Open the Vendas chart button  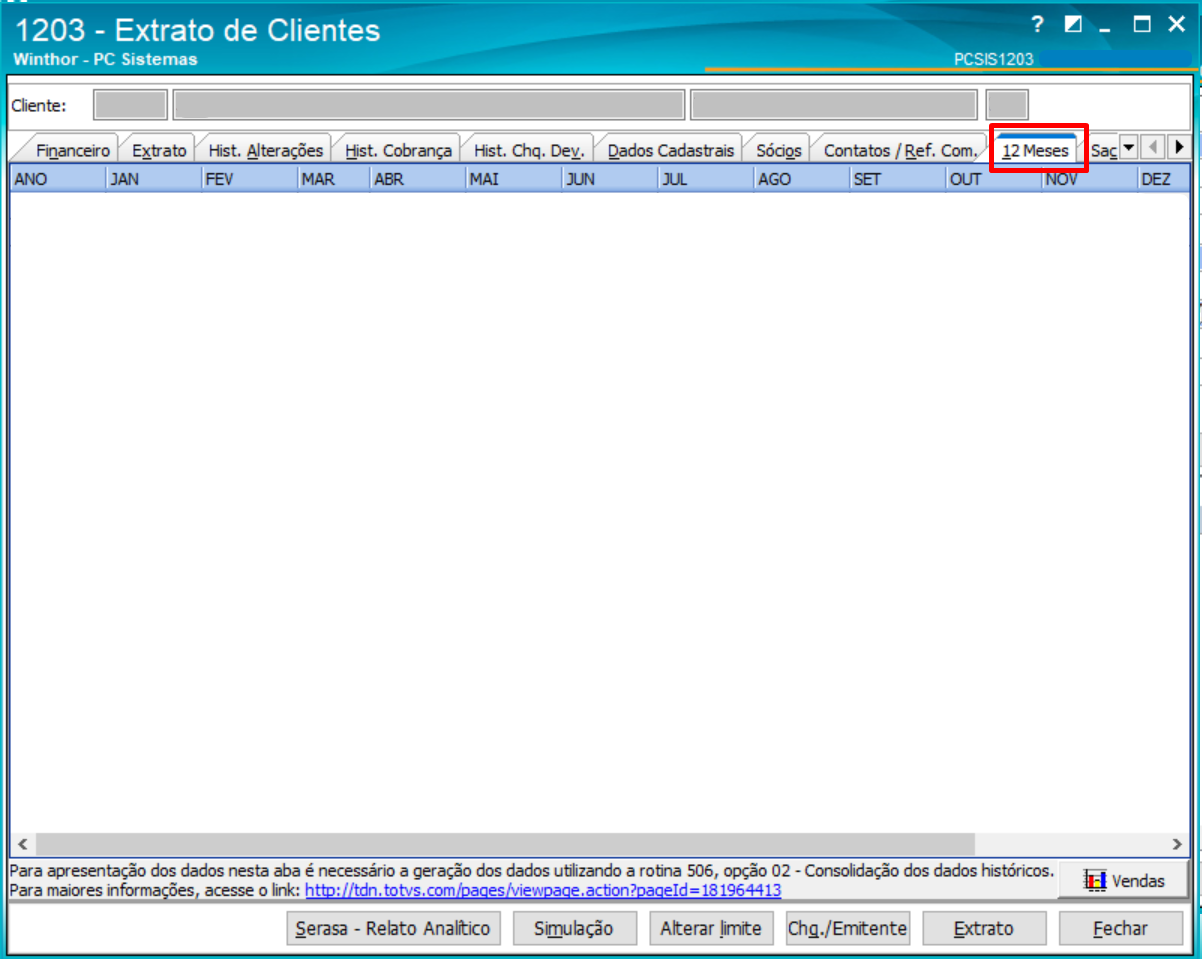1124,881
